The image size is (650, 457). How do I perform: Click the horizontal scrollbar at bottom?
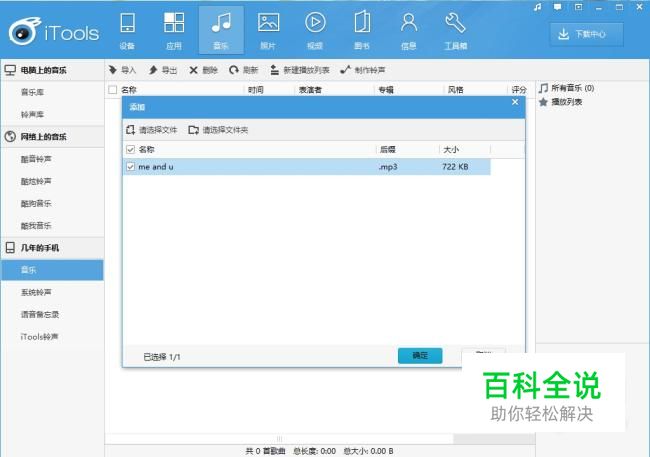coord(279,438)
